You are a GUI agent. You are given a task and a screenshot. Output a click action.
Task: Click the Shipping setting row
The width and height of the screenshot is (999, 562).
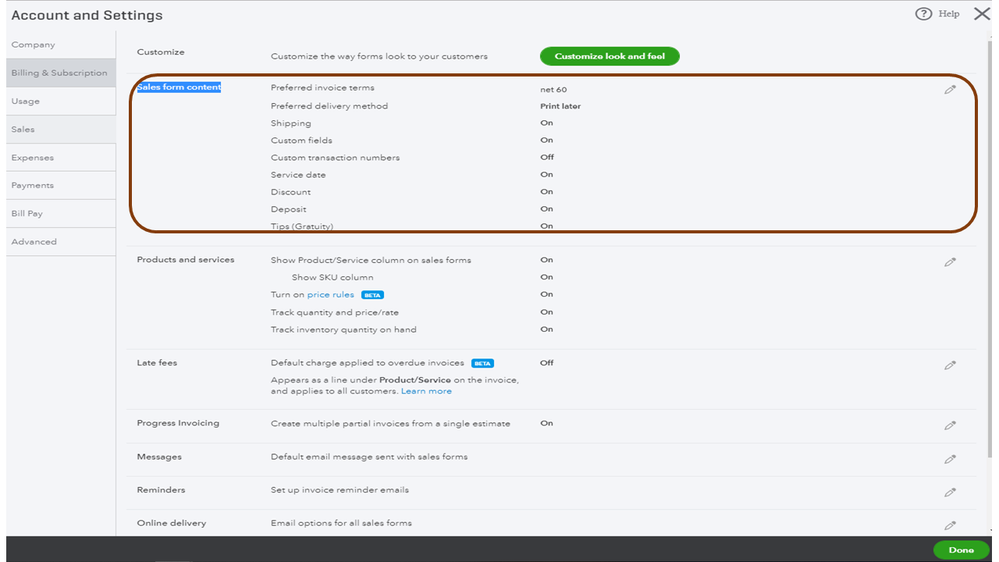pos(291,124)
